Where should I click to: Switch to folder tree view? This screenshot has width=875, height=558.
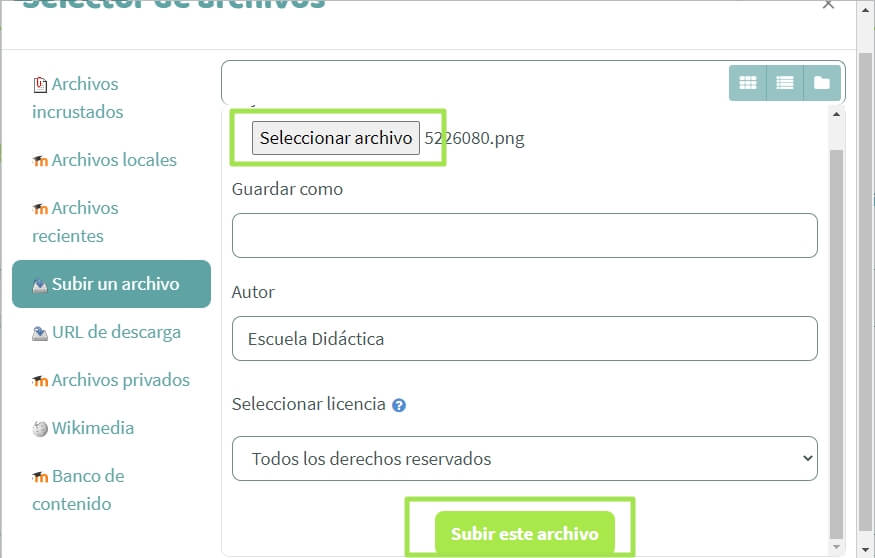click(x=822, y=83)
